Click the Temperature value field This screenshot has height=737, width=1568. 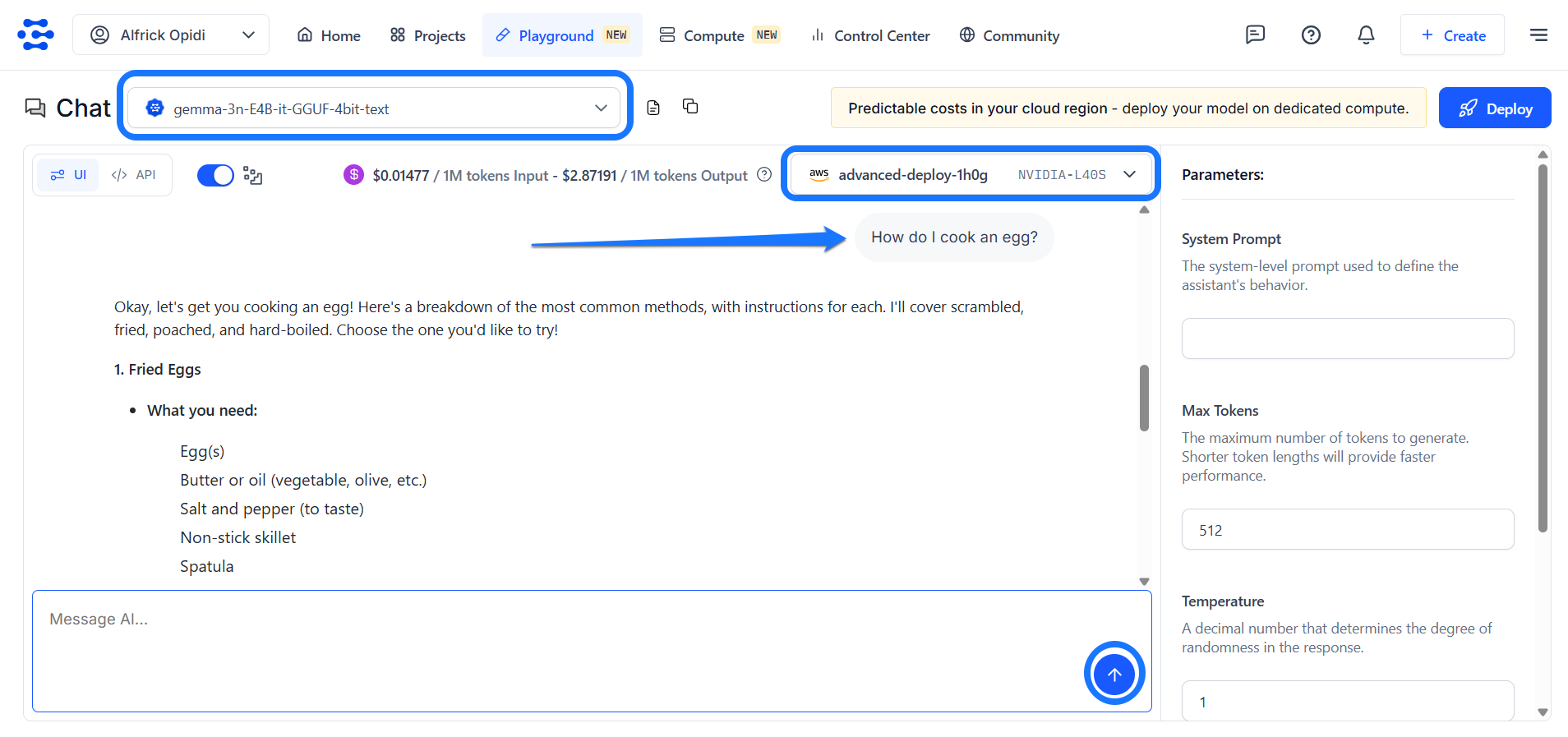tap(1348, 701)
